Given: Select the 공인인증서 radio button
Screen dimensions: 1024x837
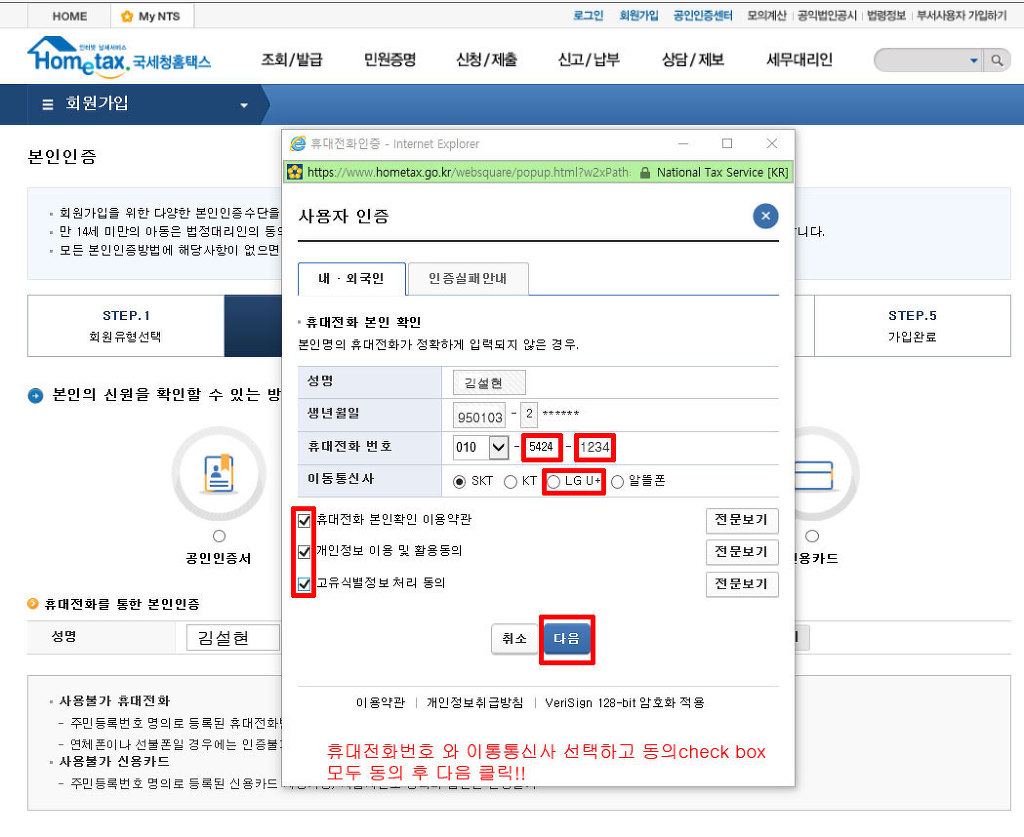Looking at the screenshot, I should click(219, 536).
